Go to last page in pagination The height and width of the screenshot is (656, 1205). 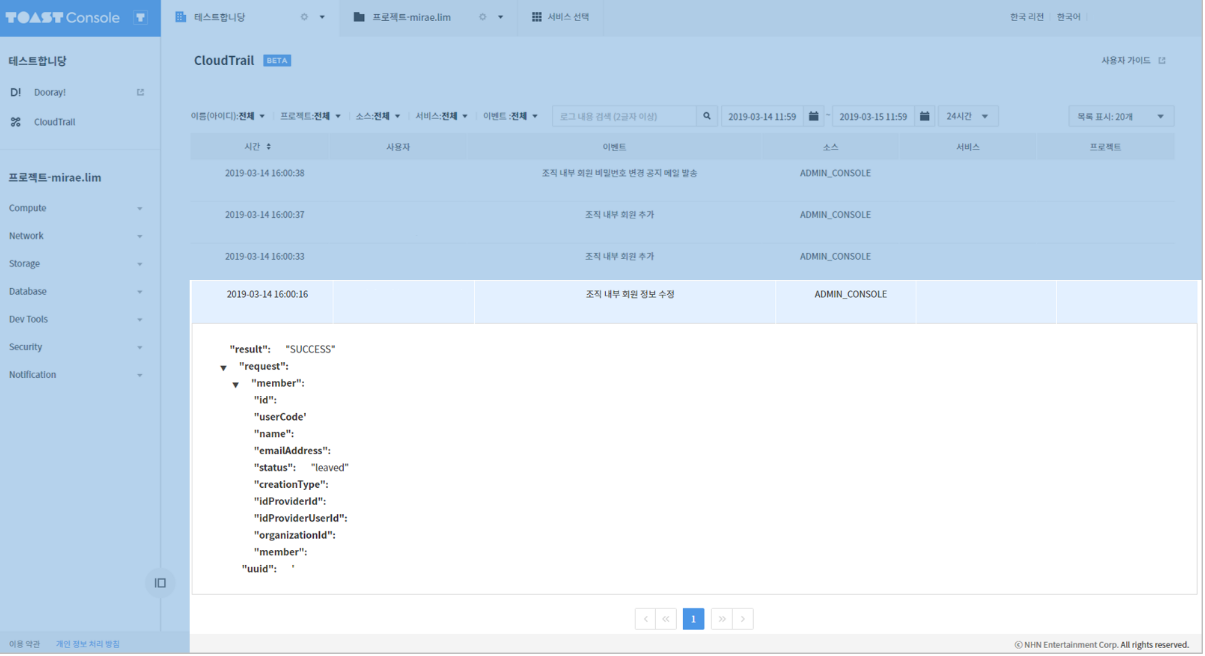[722, 619]
